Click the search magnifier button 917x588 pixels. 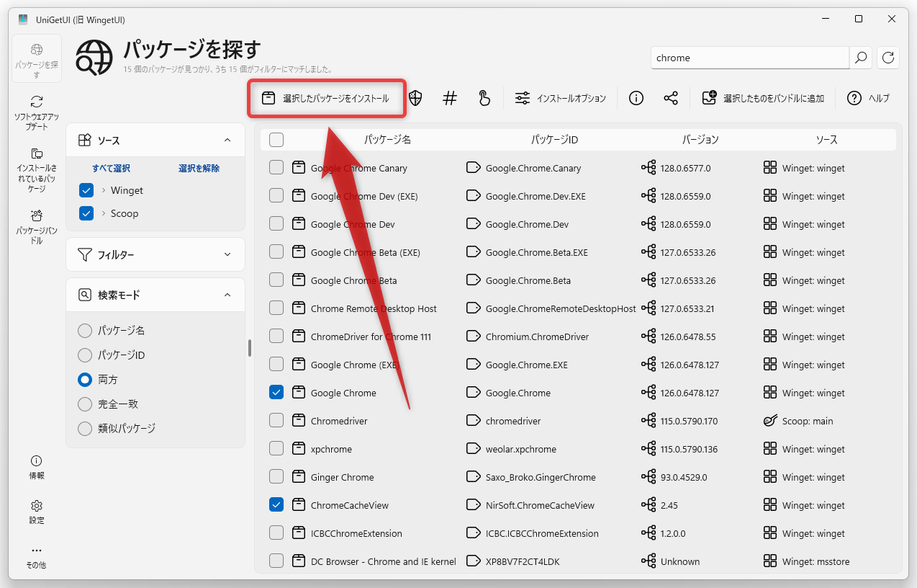click(x=861, y=57)
